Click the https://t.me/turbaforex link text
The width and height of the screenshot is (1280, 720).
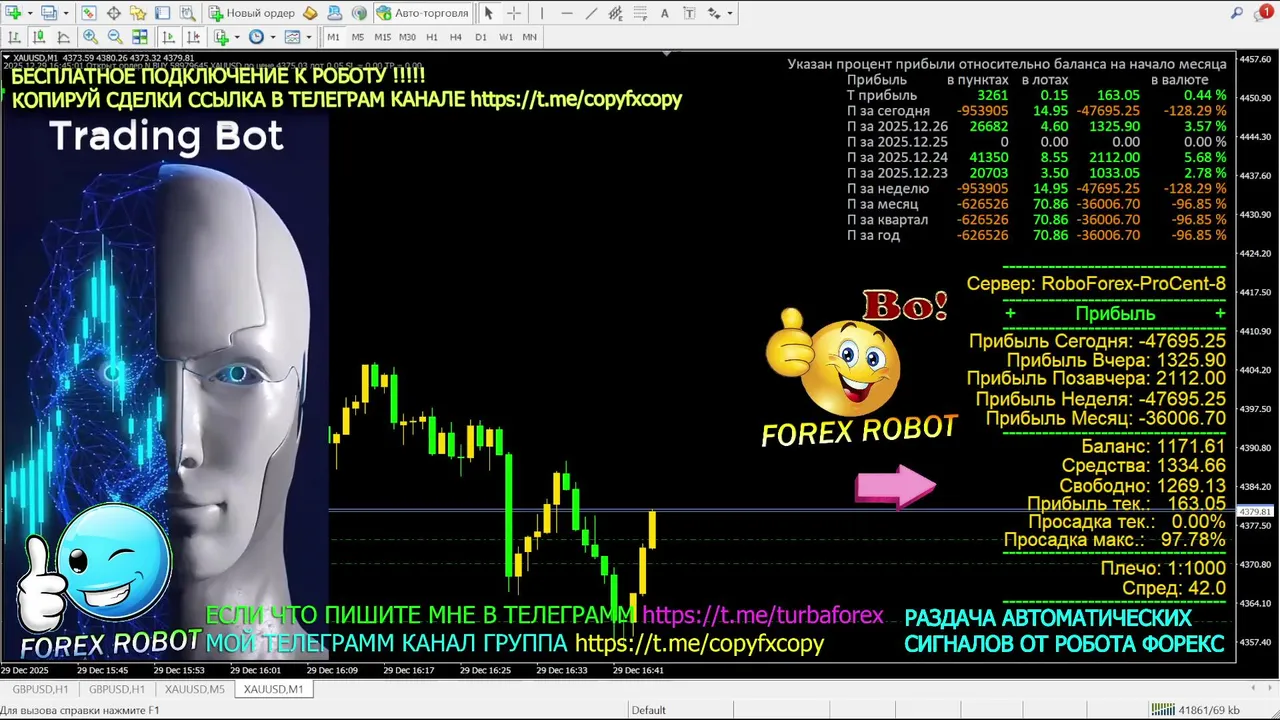[763, 615]
